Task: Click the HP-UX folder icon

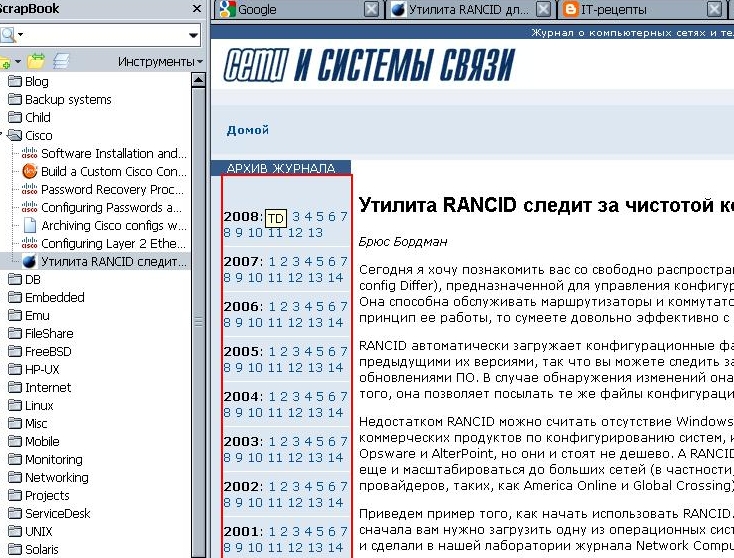Action: point(15,369)
